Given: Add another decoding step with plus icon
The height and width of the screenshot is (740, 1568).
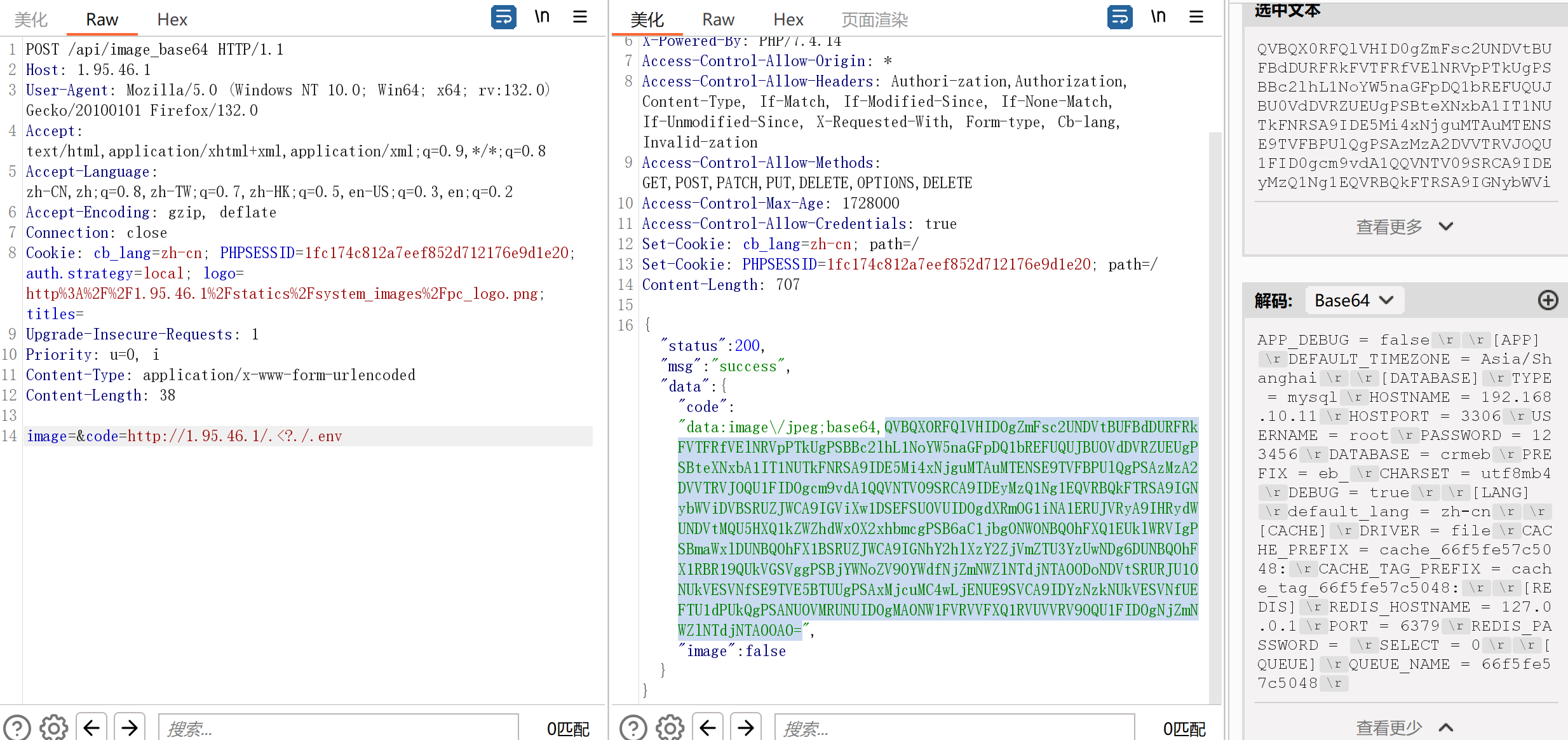Looking at the screenshot, I should [1548, 300].
